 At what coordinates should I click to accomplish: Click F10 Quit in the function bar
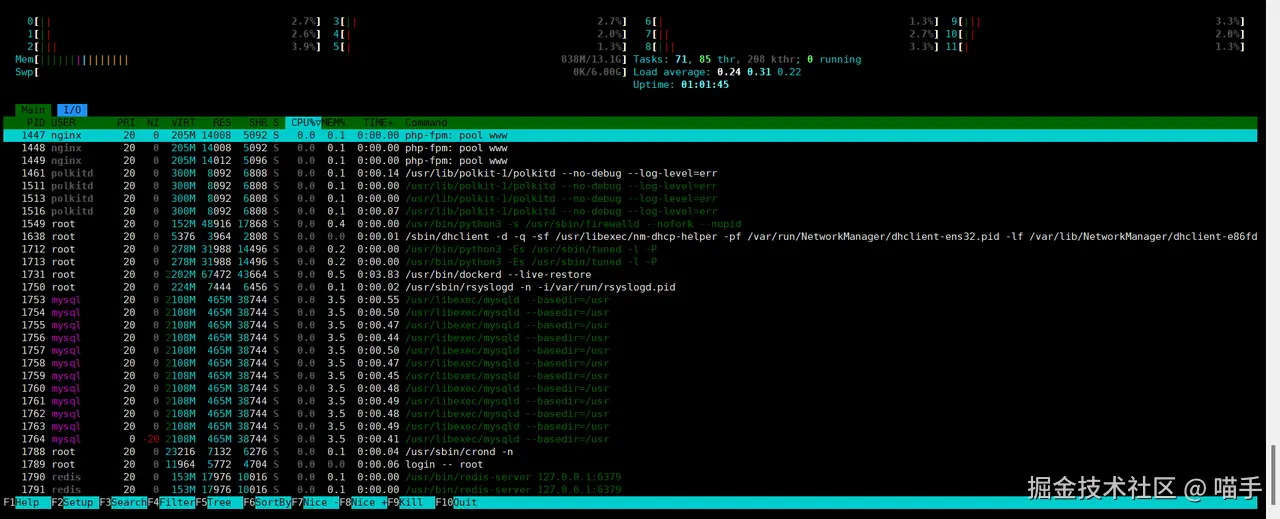click(458, 502)
